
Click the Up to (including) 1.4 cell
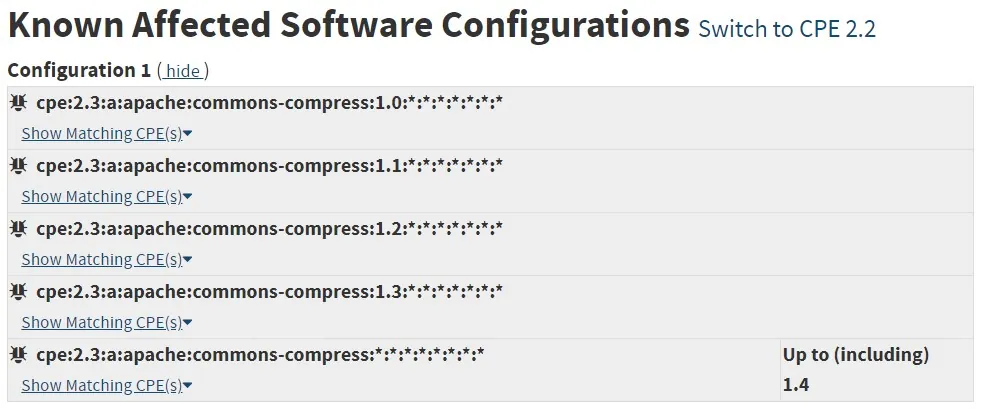[x=877, y=370]
